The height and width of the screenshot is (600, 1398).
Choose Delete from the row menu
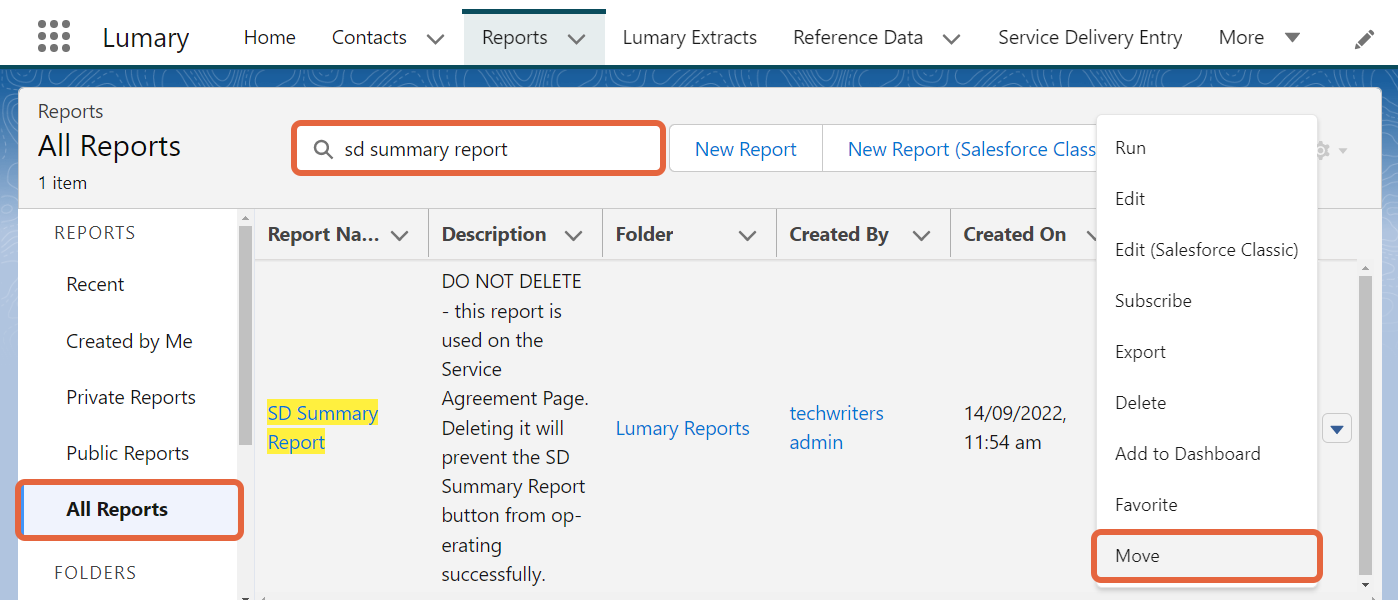(1205, 403)
